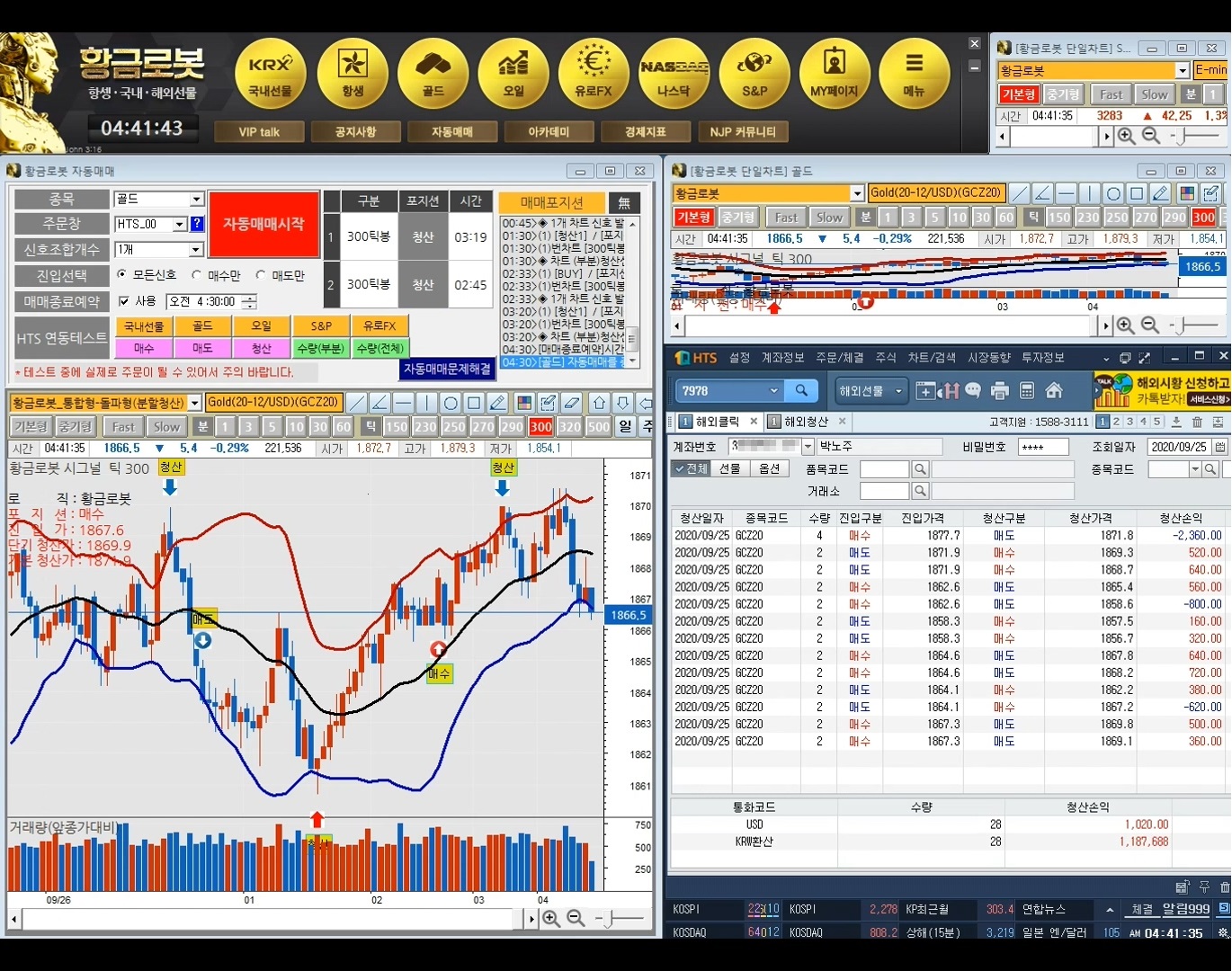Click the 경제지표 button
The width and height of the screenshot is (1232, 971).
[646, 132]
